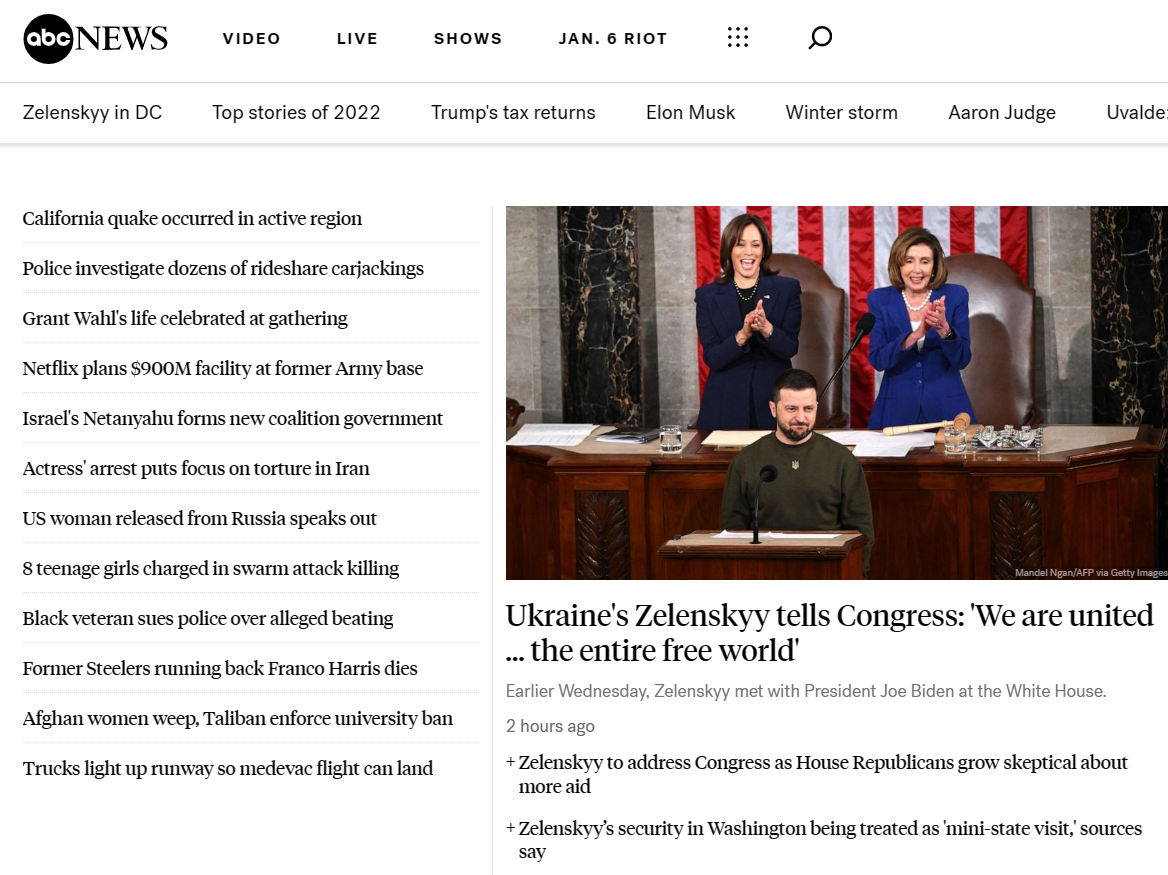Open the search magnifier icon
The width and height of the screenshot is (1168, 875).
tap(820, 39)
